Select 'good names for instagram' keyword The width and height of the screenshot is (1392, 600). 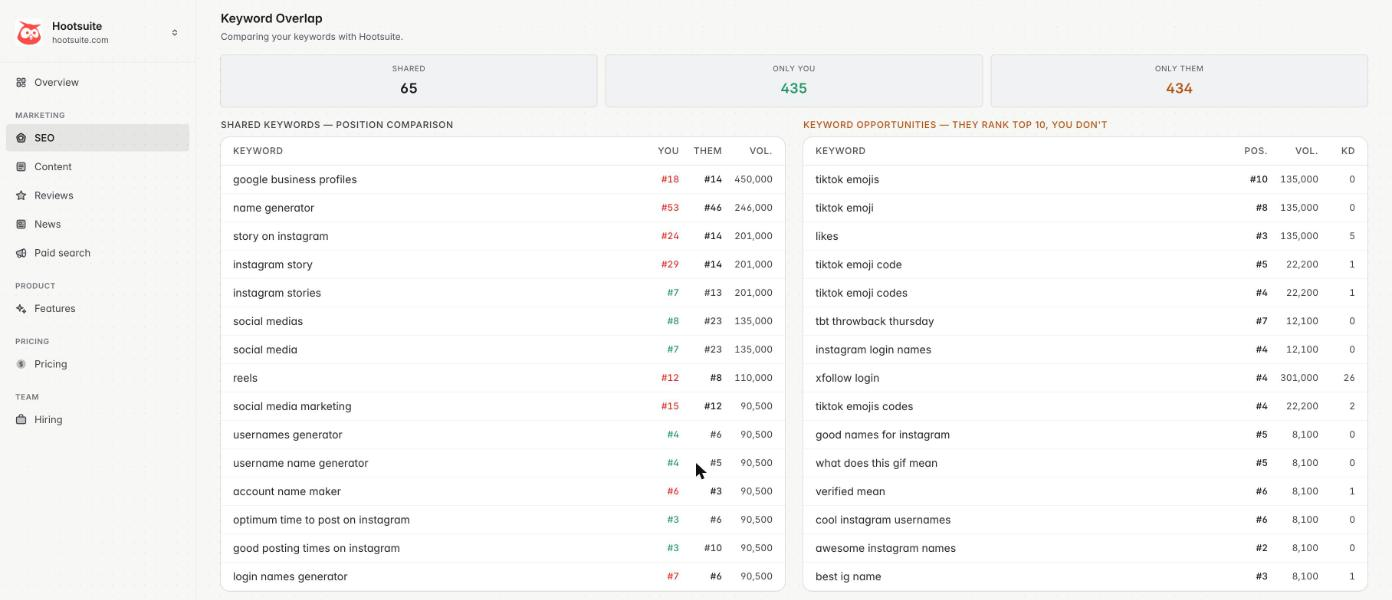(x=882, y=435)
